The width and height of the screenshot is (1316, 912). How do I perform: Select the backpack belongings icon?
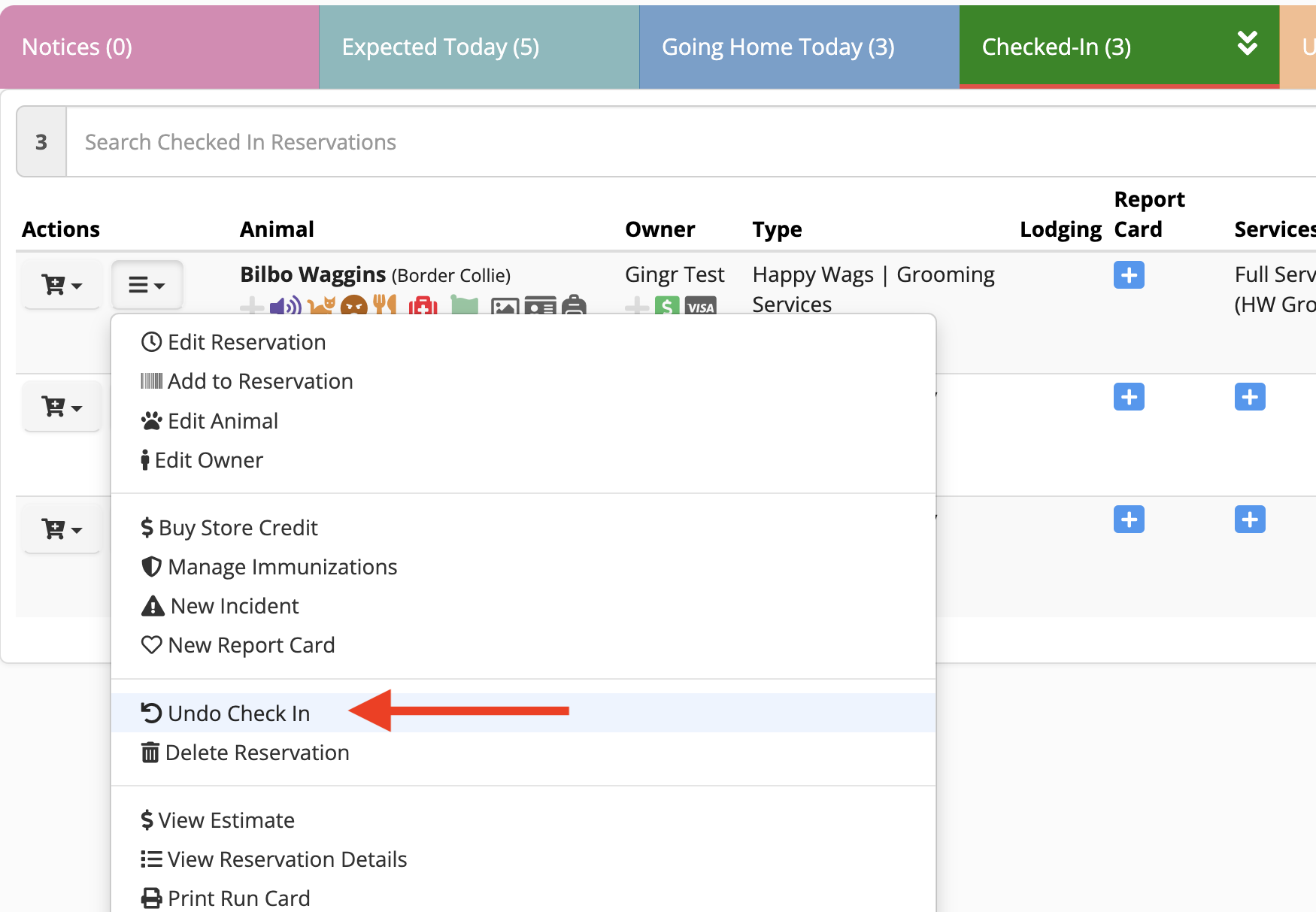tap(577, 306)
